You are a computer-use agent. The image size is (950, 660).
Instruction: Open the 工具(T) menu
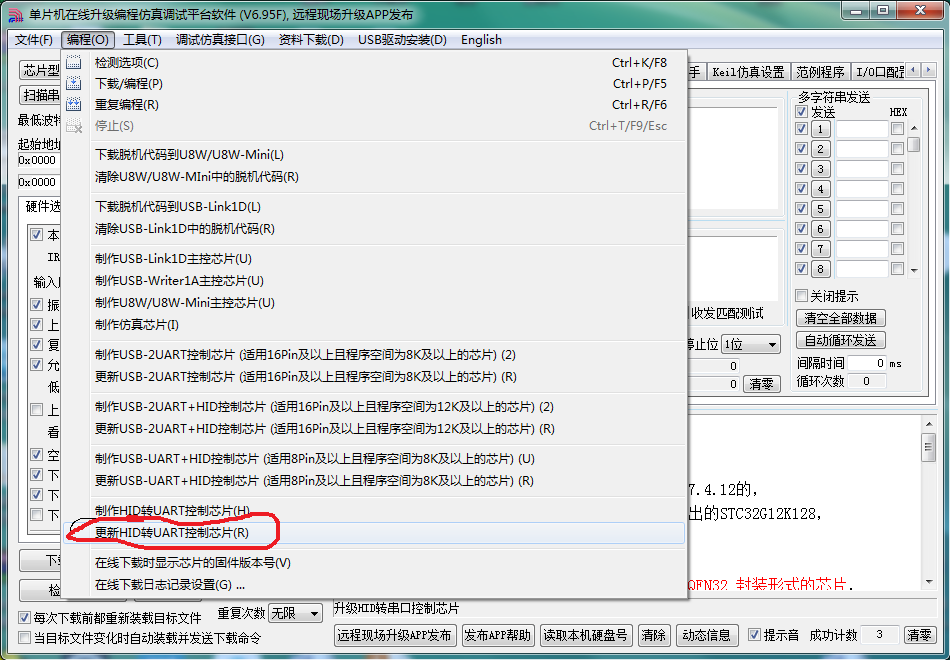(x=142, y=40)
